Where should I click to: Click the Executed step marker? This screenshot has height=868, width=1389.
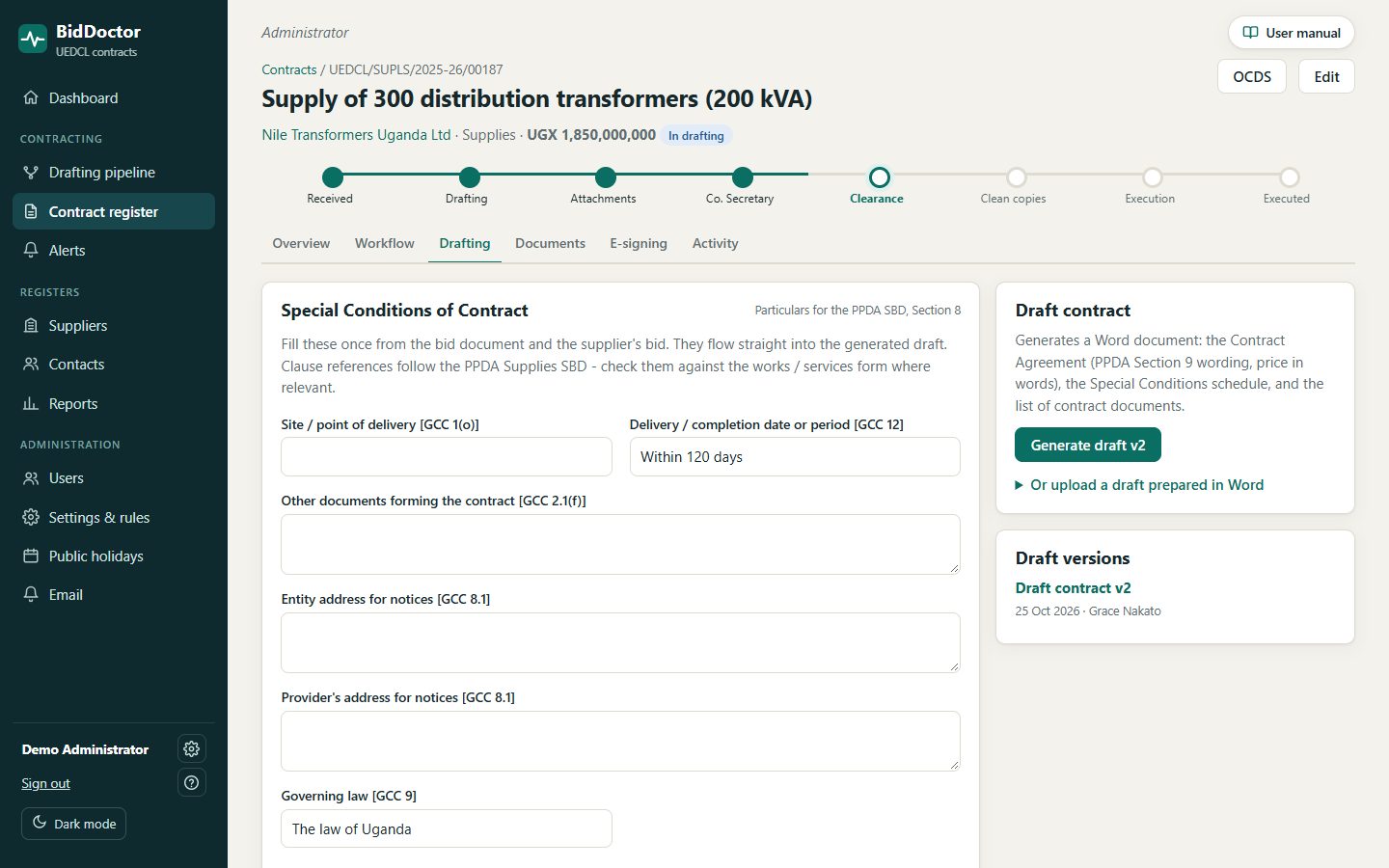click(1289, 177)
